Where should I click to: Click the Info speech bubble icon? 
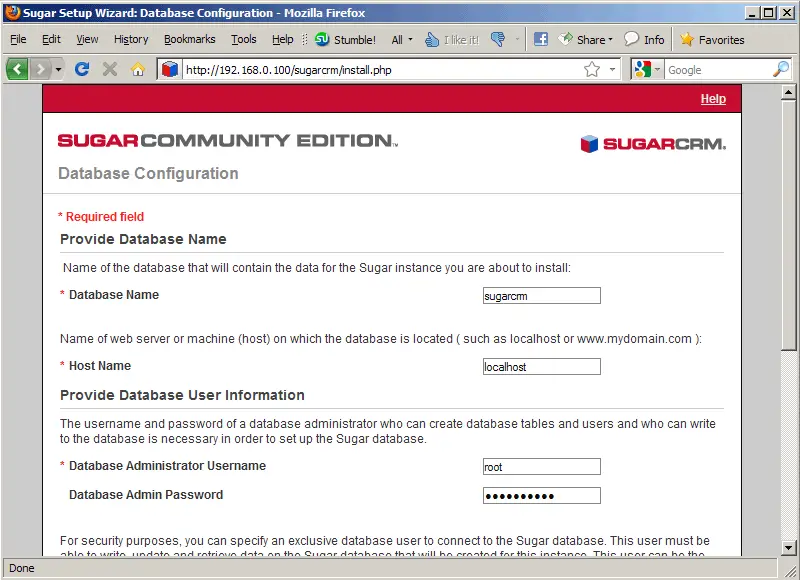[631, 39]
